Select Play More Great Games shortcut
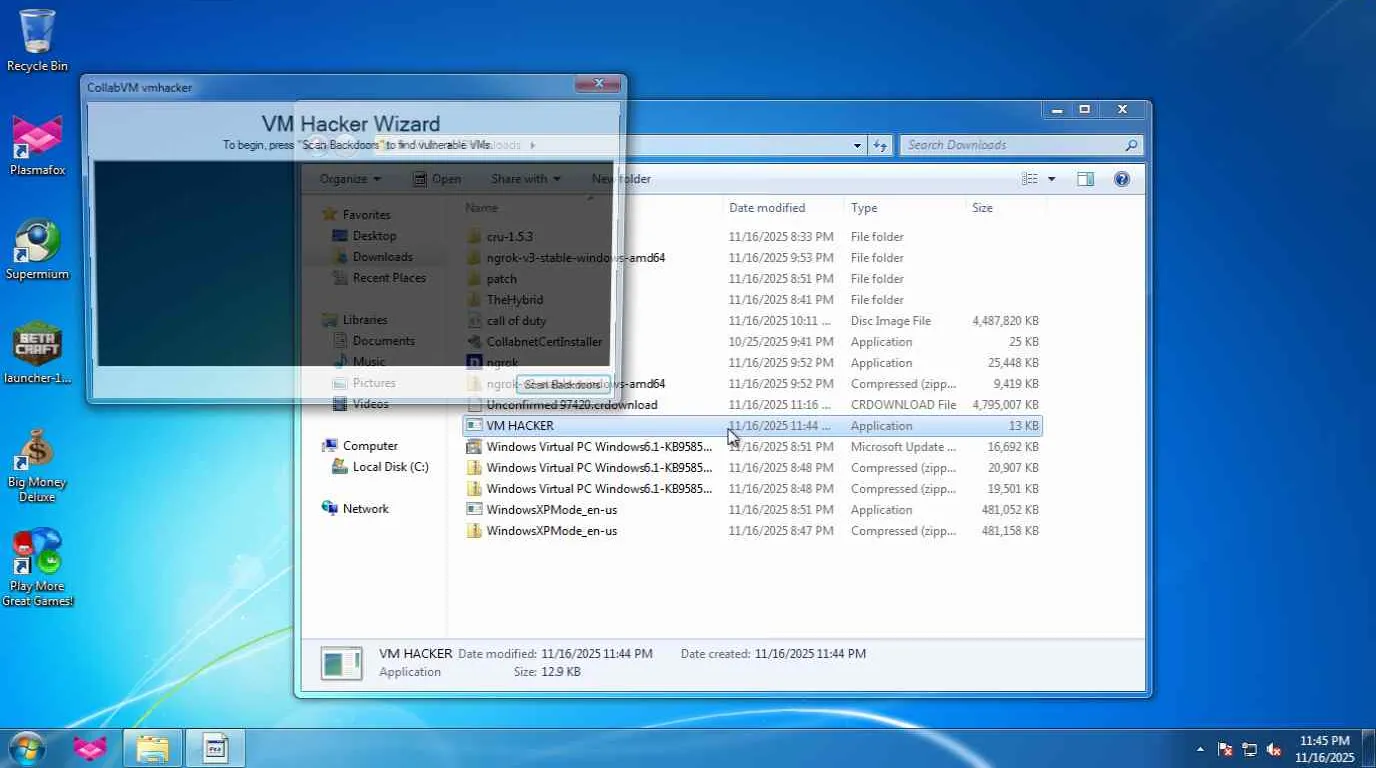This screenshot has height=768, width=1376. click(x=37, y=568)
